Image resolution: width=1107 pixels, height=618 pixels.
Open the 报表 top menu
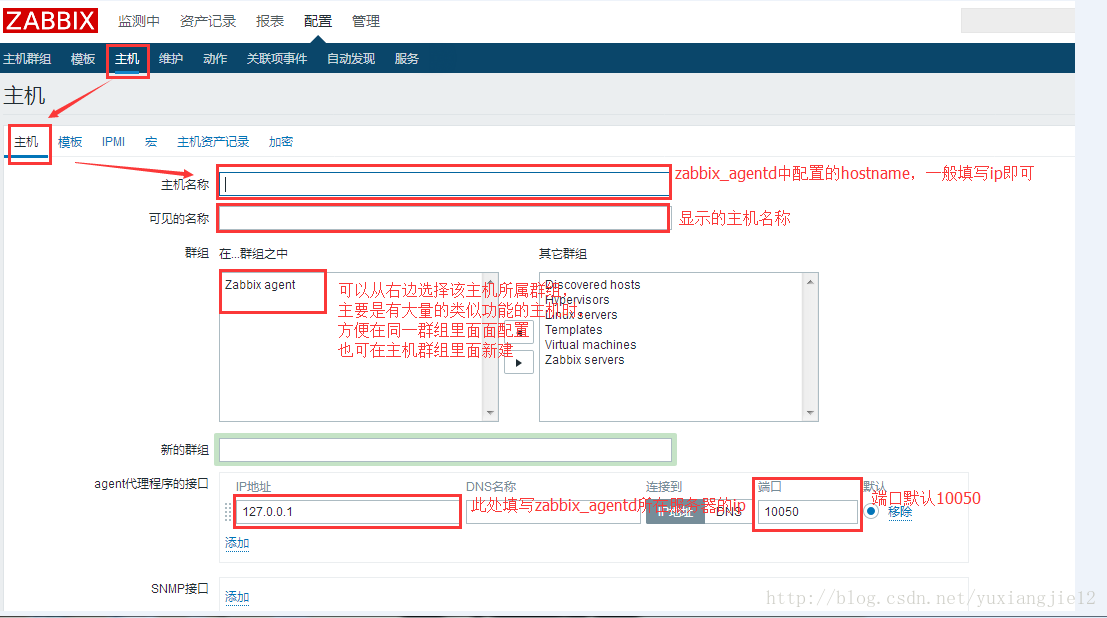(270, 21)
